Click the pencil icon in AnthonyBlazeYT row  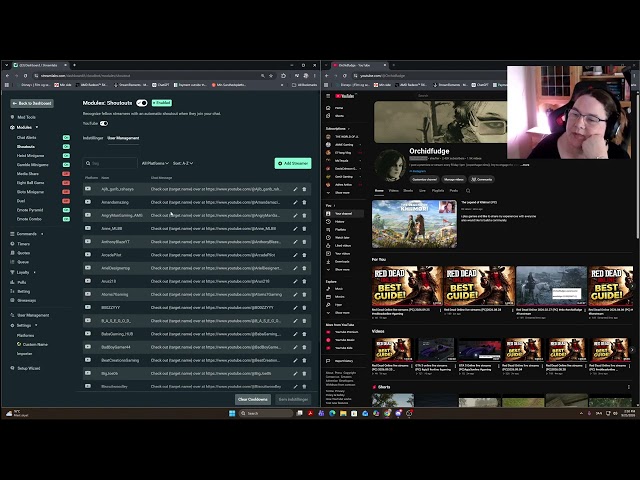(x=295, y=242)
